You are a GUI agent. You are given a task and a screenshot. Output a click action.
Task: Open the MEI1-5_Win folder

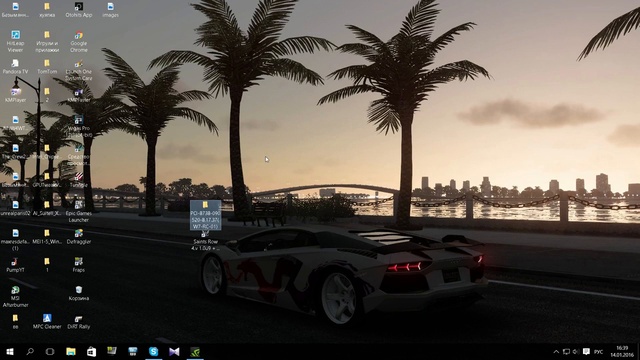click(x=47, y=237)
